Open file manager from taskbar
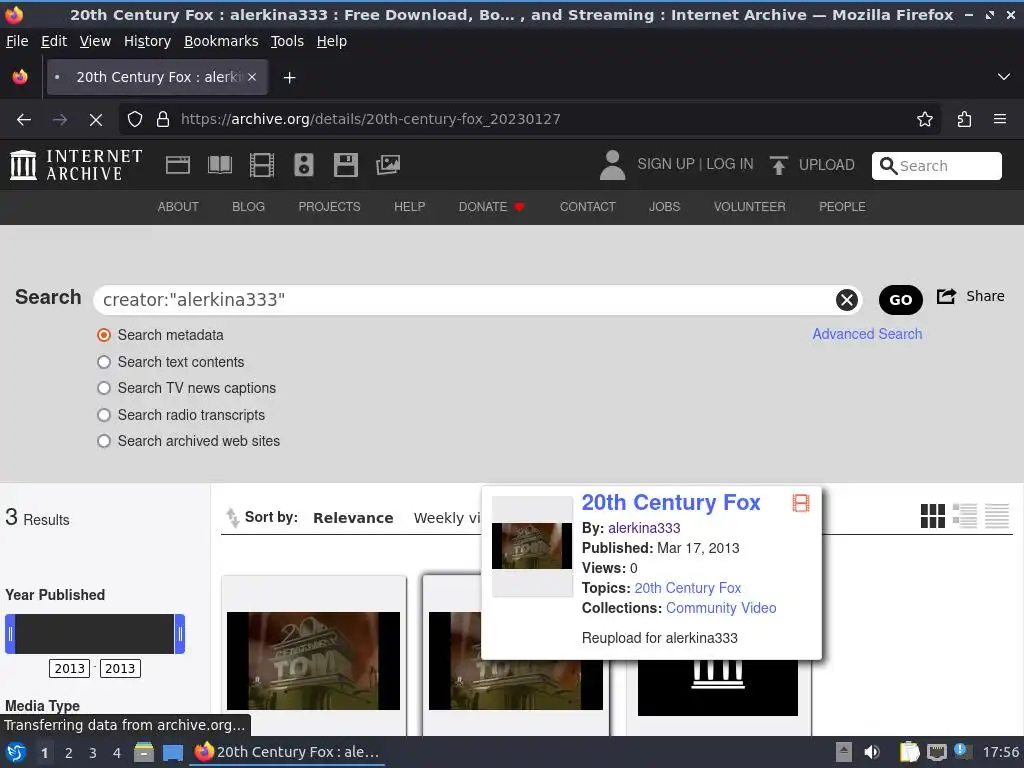The height and width of the screenshot is (768, 1024). [x=144, y=752]
